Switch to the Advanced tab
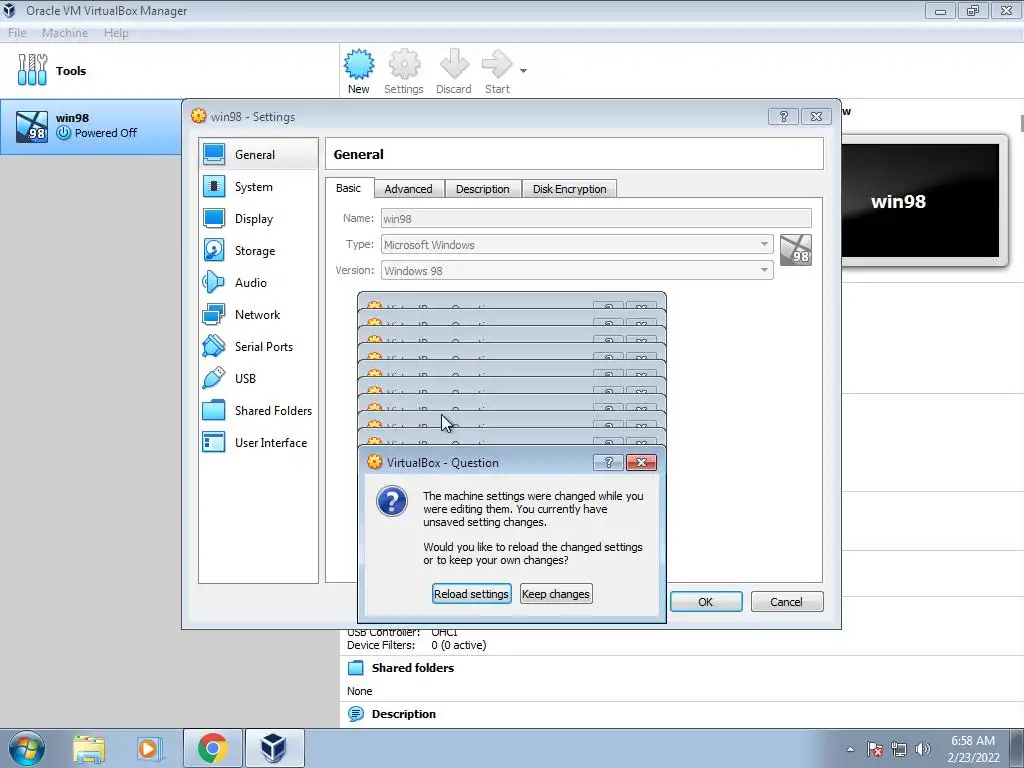1024x768 pixels. coord(409,189)
